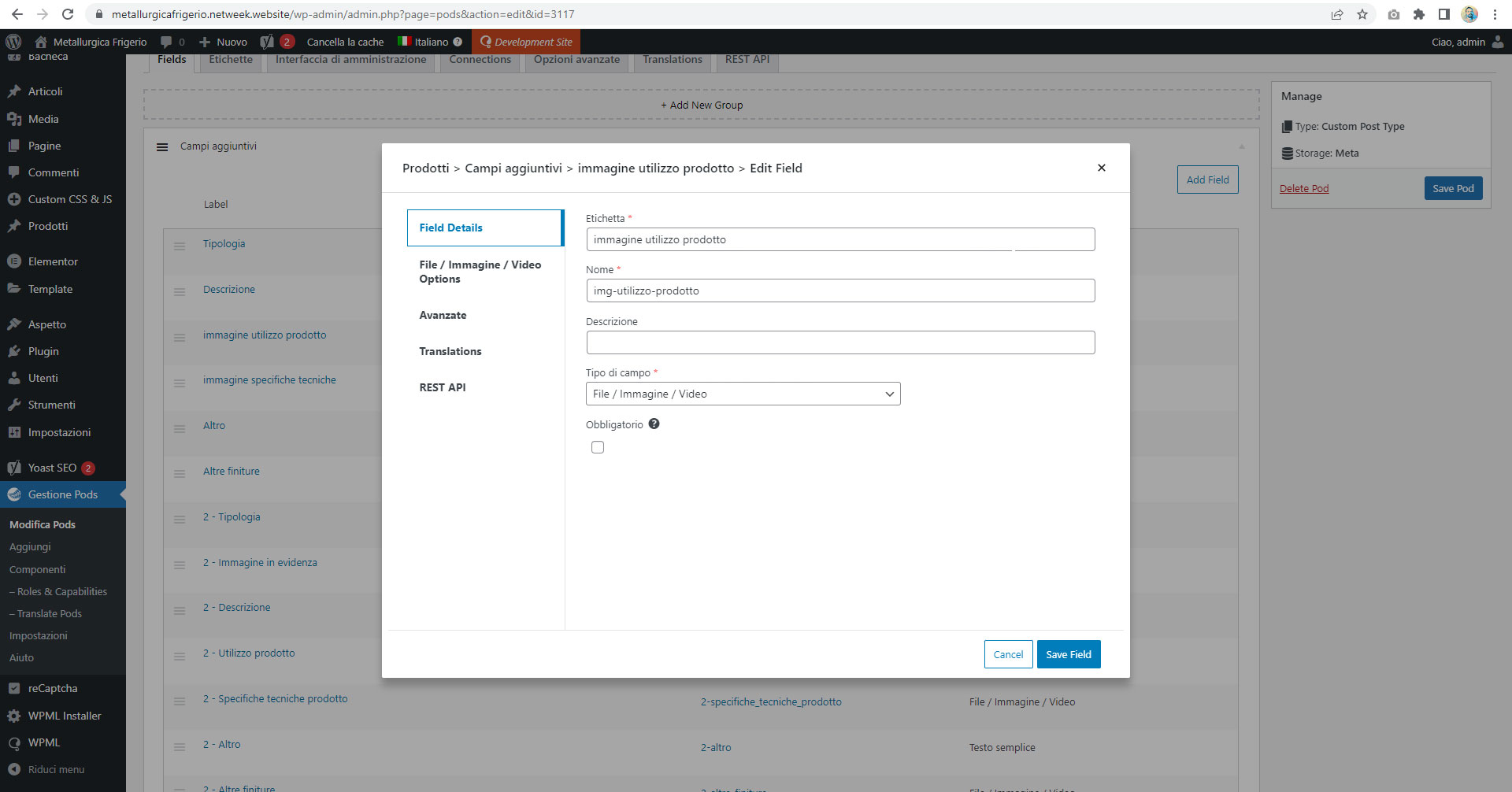Open Gestione Pods via its sidebar icon
The image size is (1512, 792).
pyautogui.click(x=13, y=494)
